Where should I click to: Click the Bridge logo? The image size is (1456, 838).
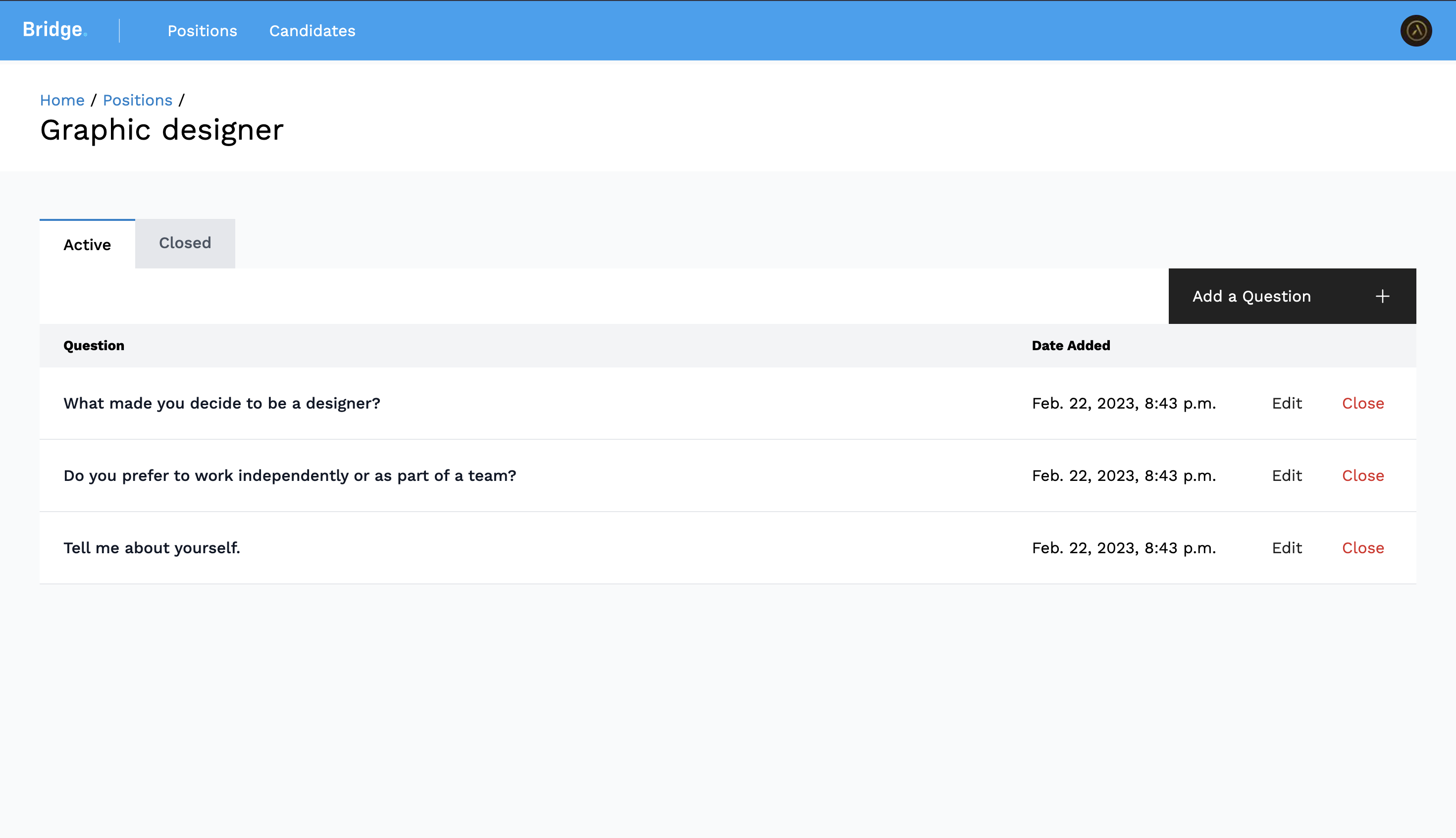coord(54,30)
